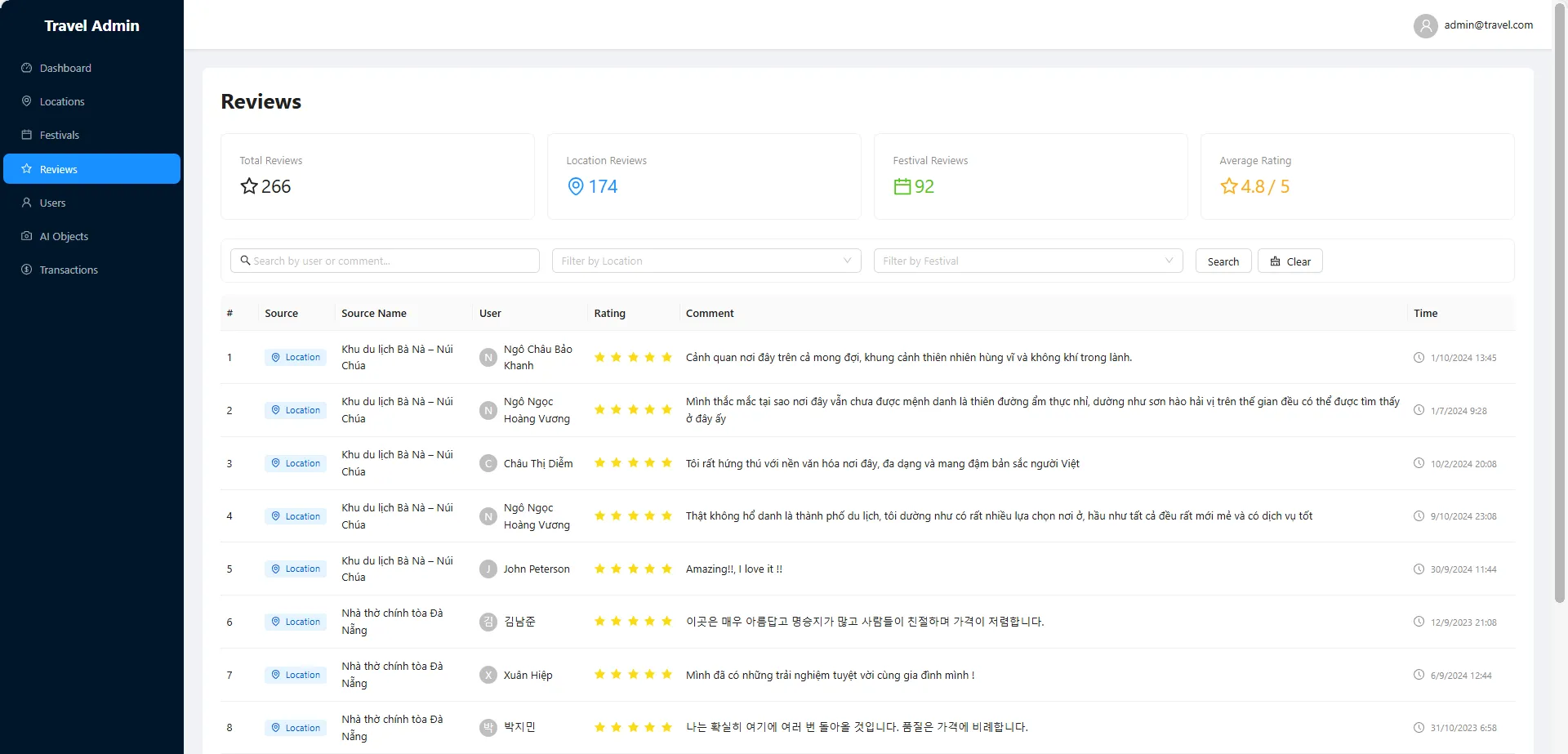Click the pin icon beside 174

[x=576, y=186]
